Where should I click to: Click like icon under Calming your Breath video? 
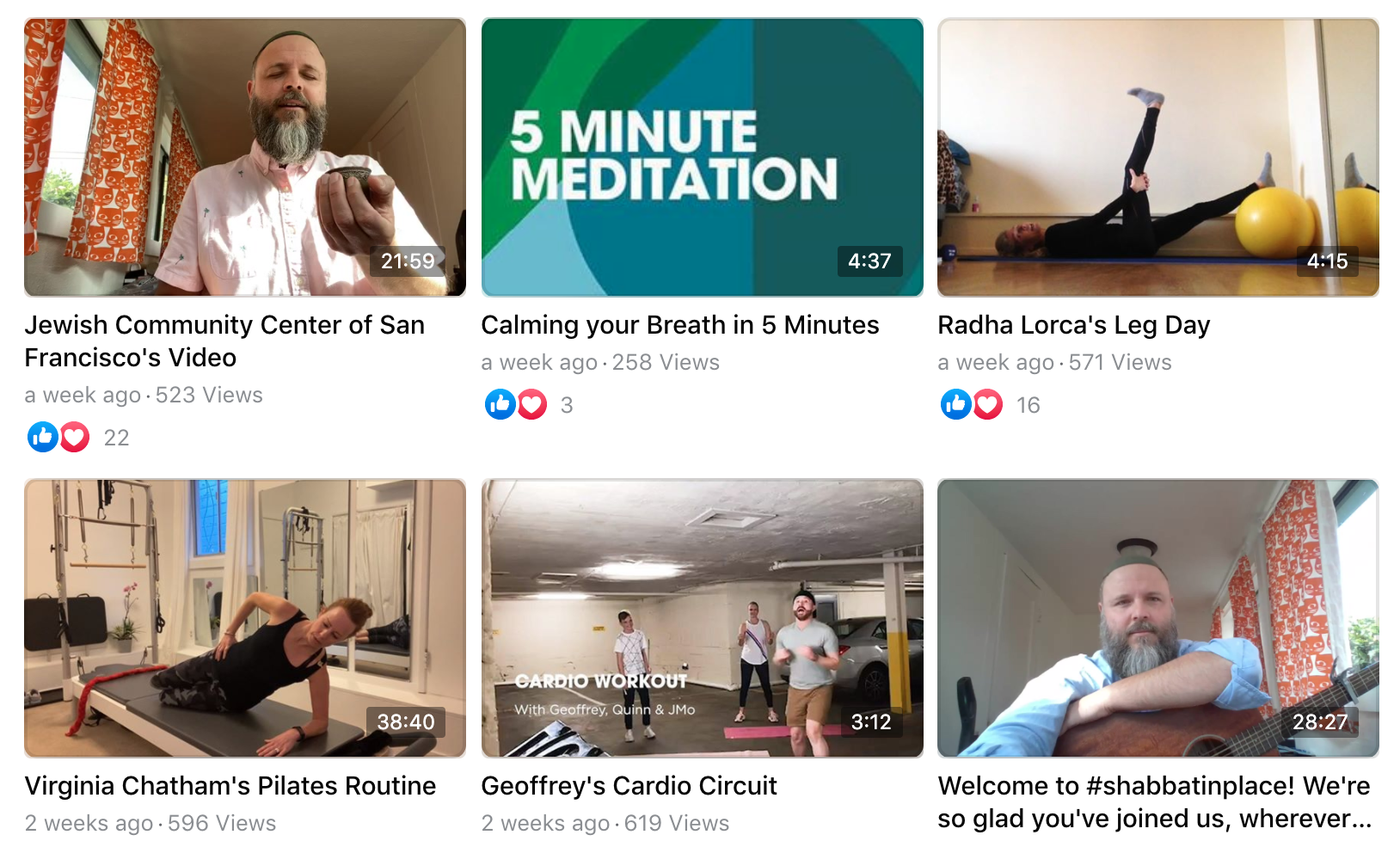[x=500, y=404]
